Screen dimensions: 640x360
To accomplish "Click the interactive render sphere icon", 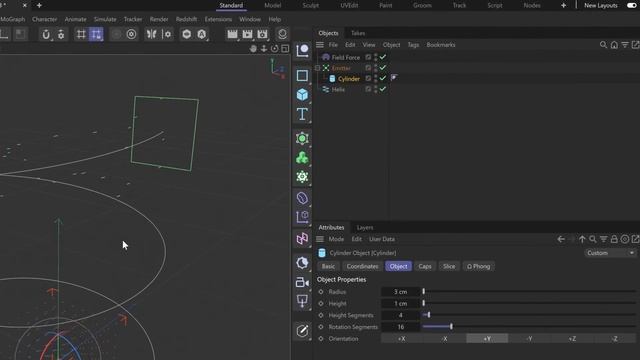I will (x=282, y=34).
